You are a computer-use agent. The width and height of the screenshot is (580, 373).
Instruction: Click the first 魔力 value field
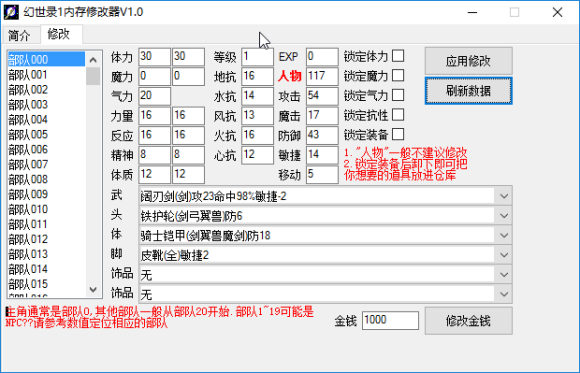click(155, 76)
